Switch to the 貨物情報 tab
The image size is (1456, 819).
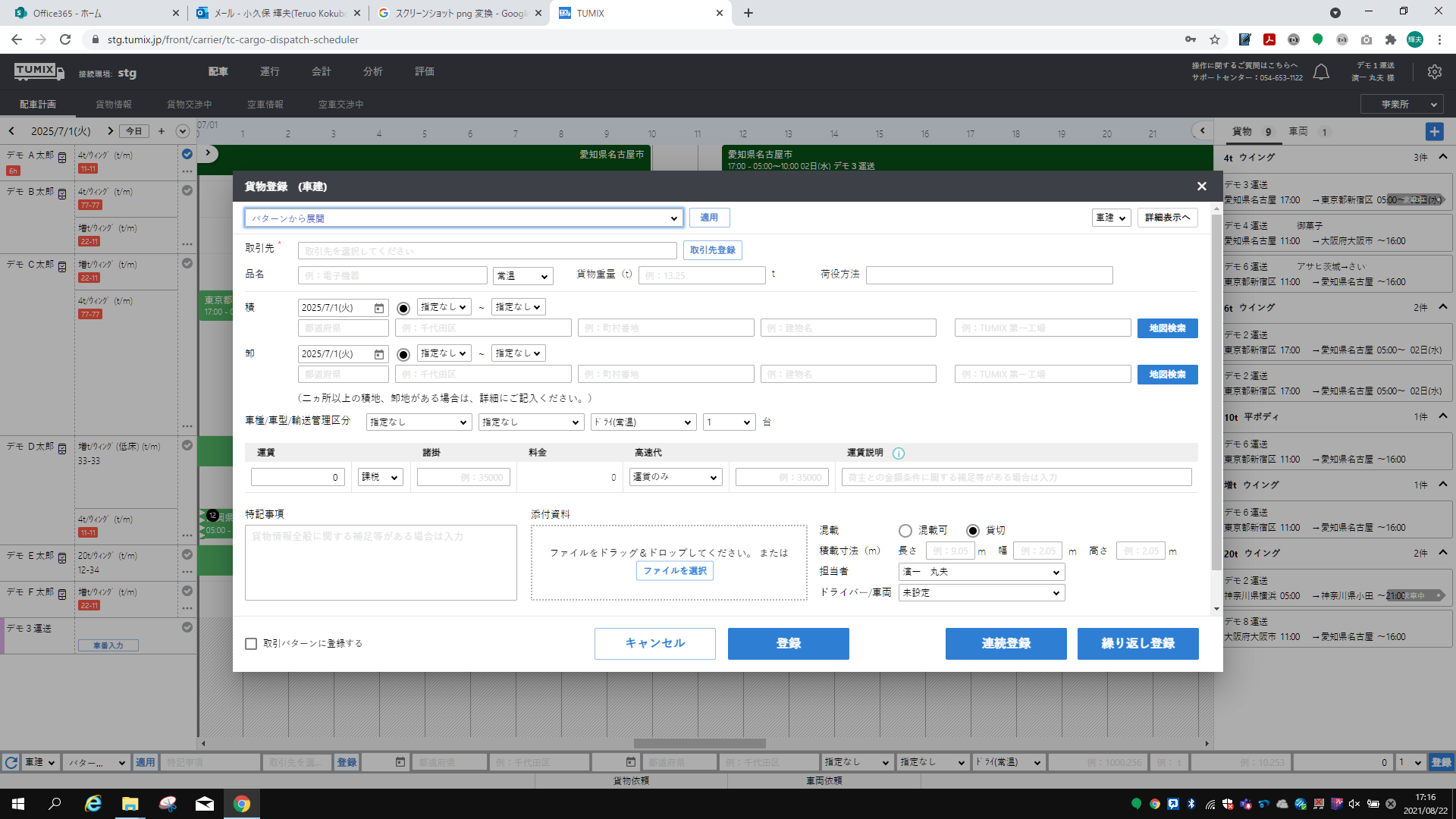point(114,105)
